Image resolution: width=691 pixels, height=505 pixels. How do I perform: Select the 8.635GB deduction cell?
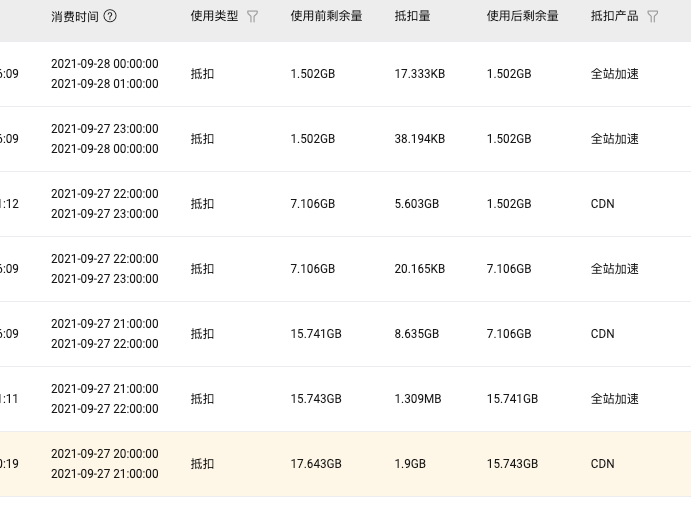coord(416,334)
